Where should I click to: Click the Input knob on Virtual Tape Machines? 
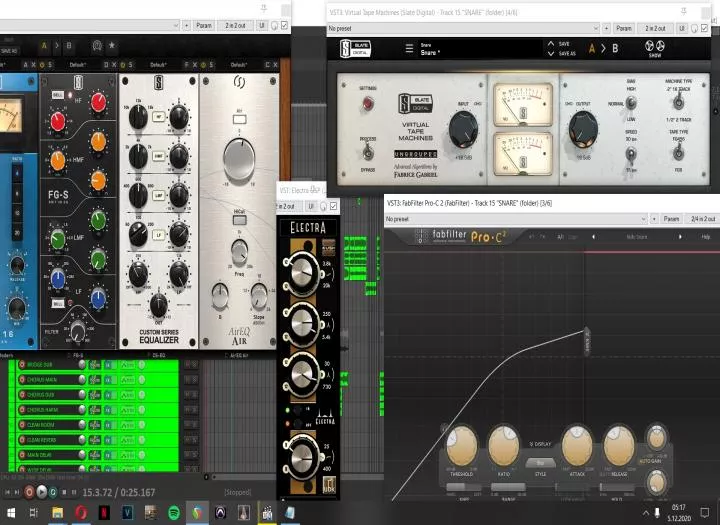[463, 130]
